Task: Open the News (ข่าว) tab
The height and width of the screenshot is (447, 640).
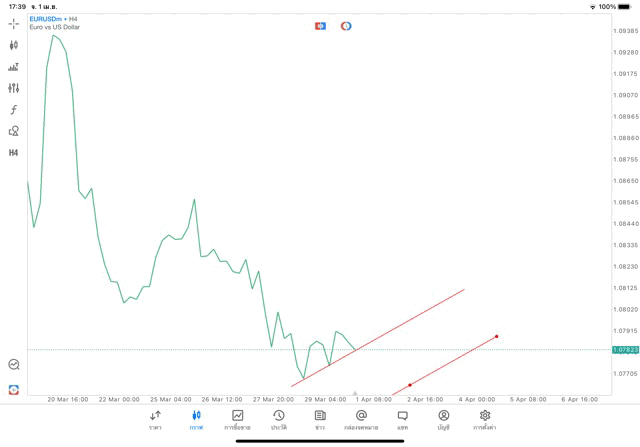Action: (320, 420)
